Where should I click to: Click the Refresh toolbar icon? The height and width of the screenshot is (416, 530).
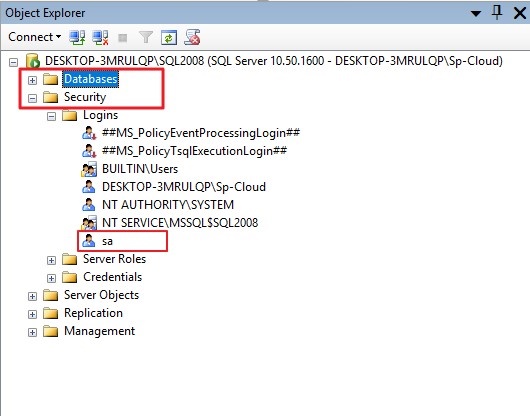(169, 38)
